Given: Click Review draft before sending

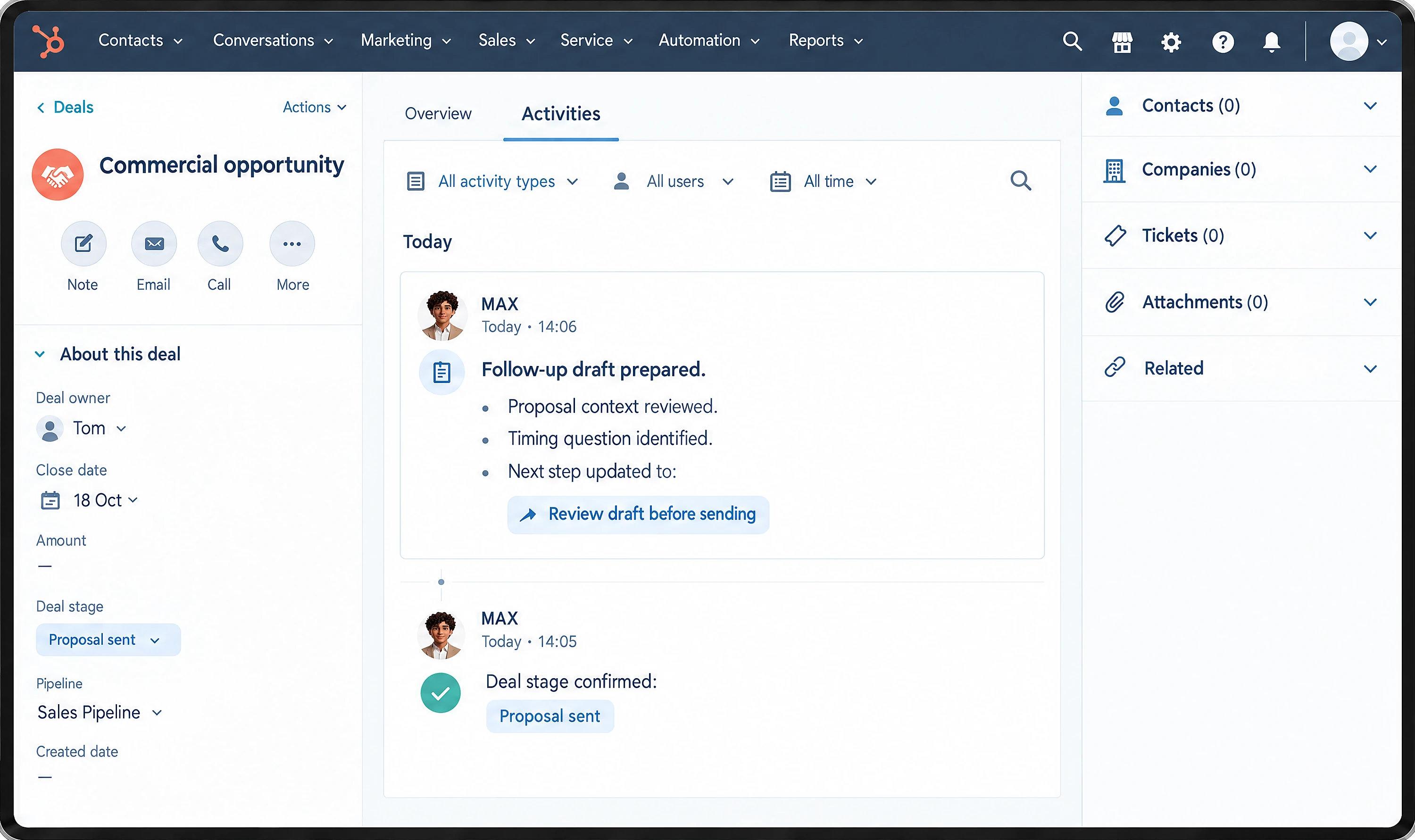Looking at the screenshot, I should pyautogui.click(x=638, y=515).
